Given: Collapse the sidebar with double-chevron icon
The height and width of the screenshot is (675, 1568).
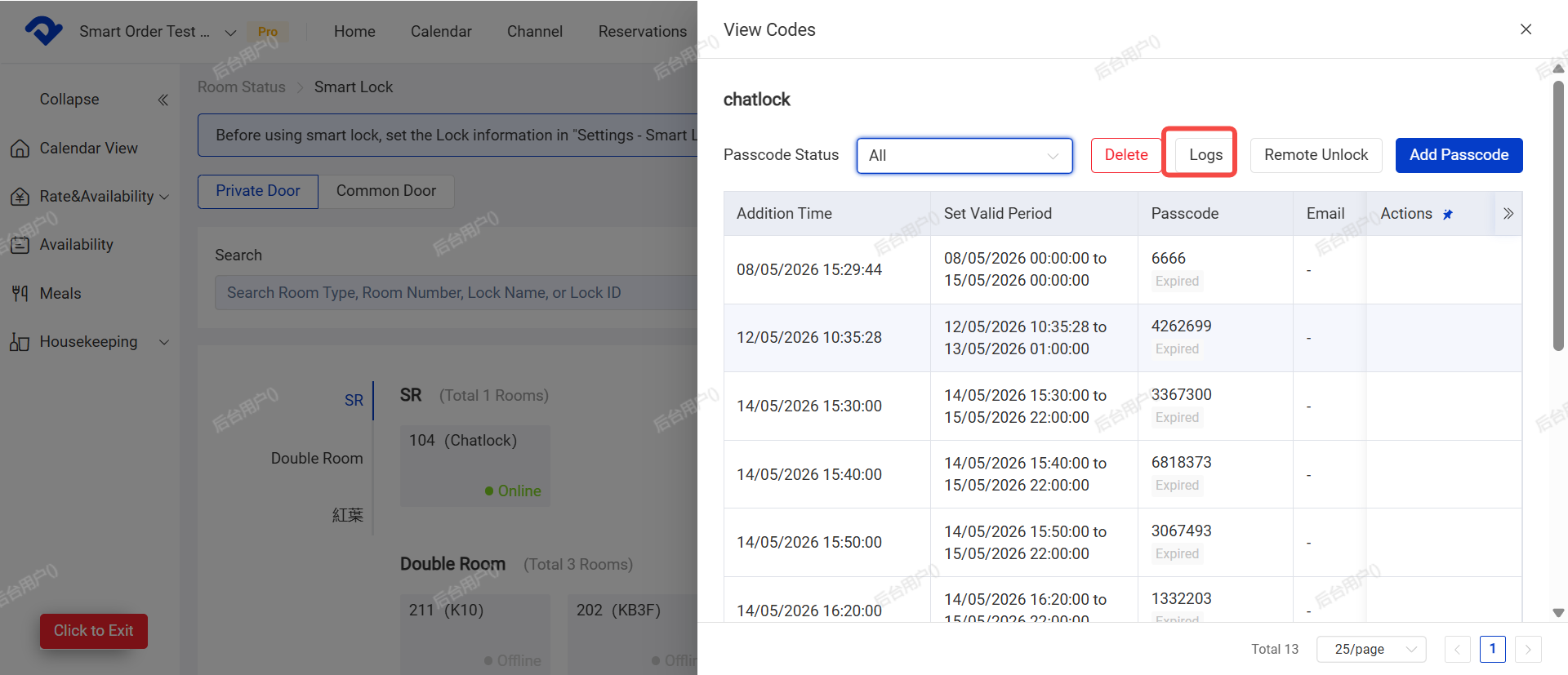Looking at the screenshot, I should pos(163,100).
